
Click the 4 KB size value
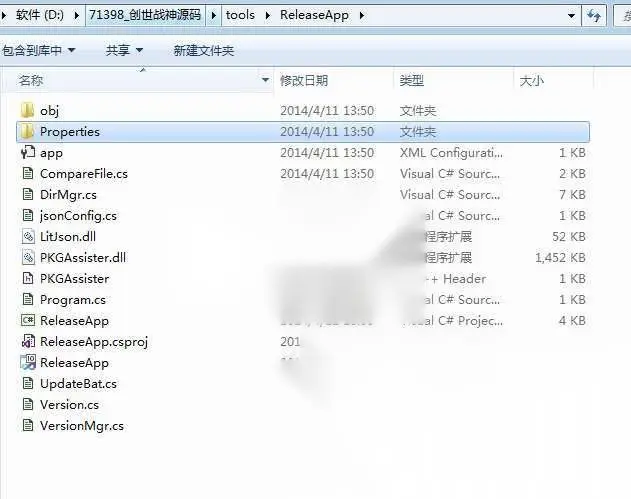572,321
